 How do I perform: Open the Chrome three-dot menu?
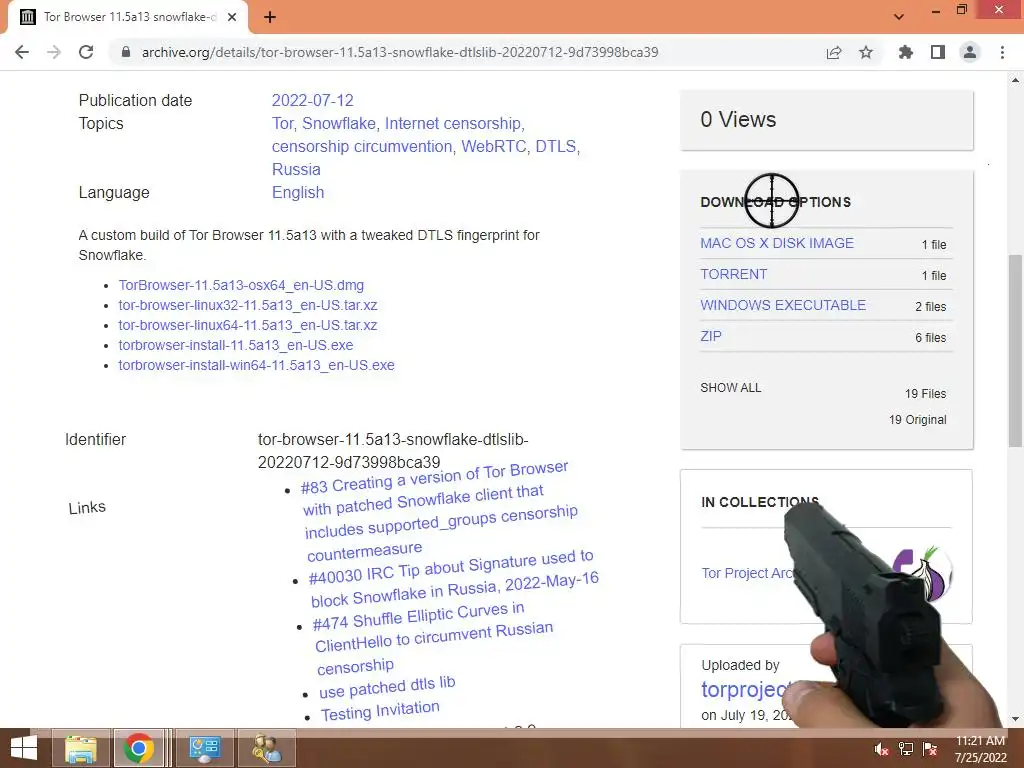click(1002, 52)
